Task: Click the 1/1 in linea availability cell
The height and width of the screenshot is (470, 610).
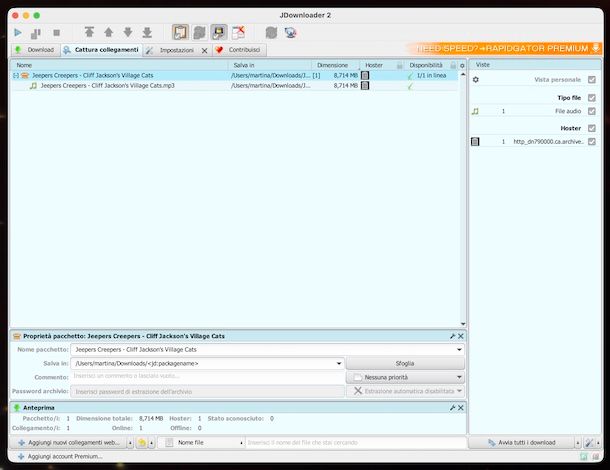Action: (431, 75)
